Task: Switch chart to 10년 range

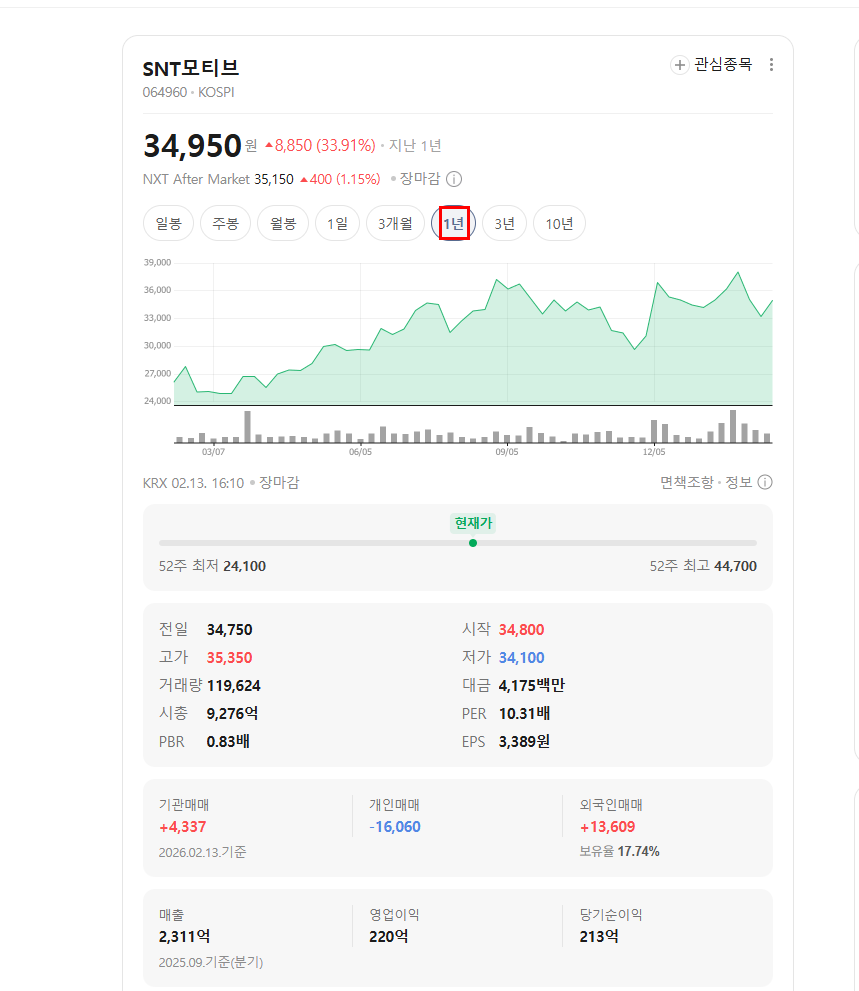Action: 559,224
